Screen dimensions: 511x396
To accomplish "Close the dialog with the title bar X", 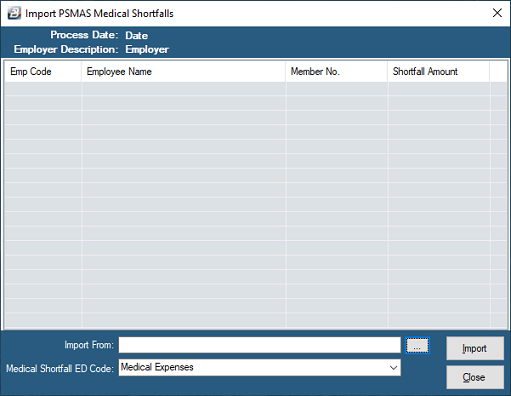I will pos(497,13).
